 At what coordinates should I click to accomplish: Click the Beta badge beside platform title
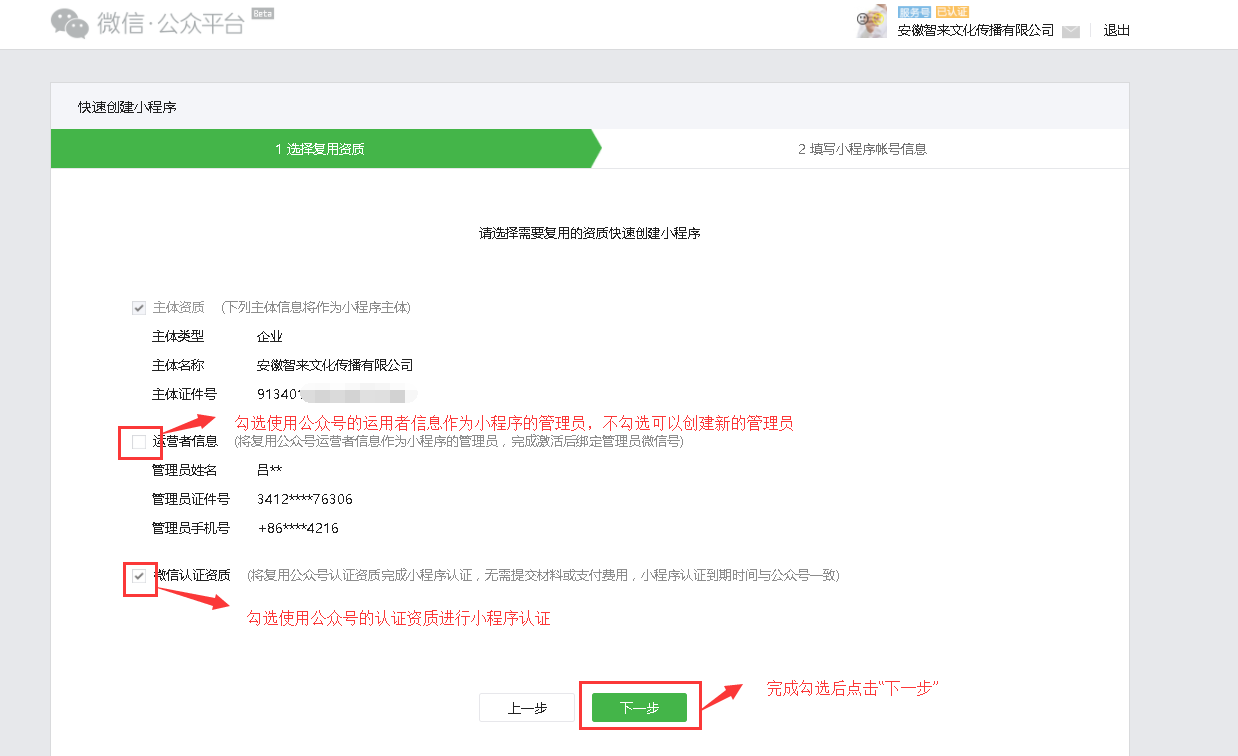262,14
